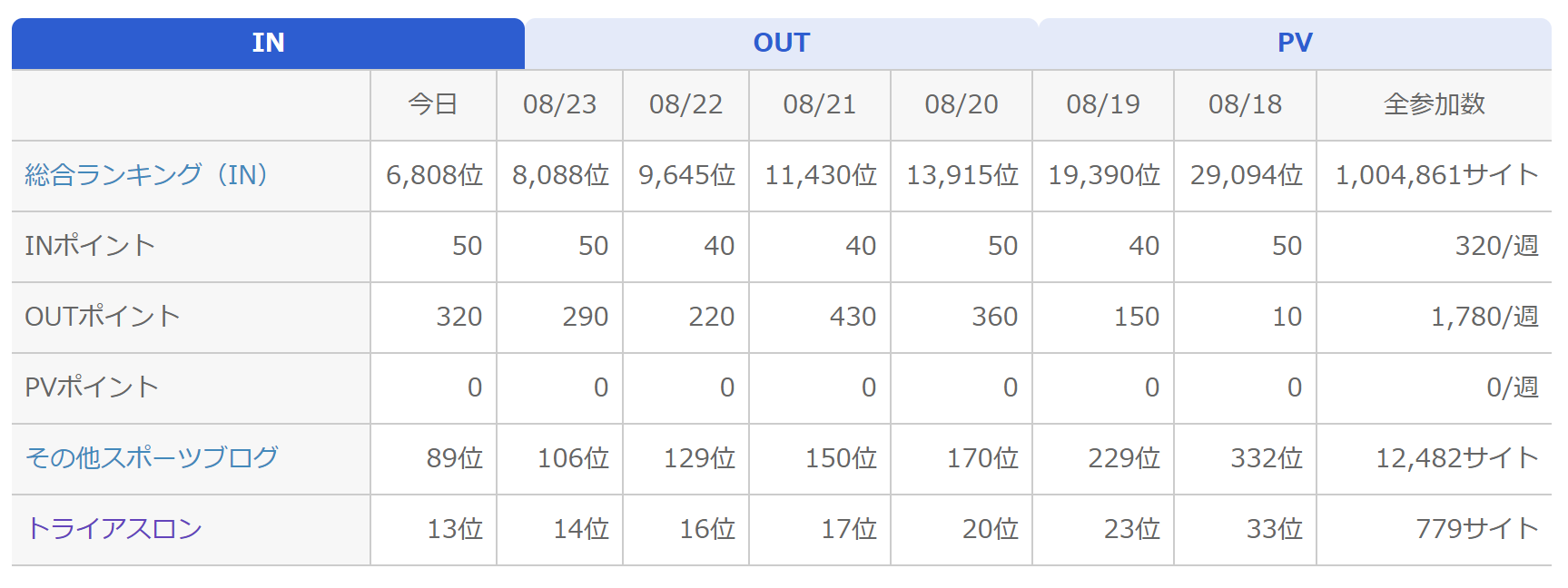Select the 08/23 column header
The image size is (1568, 588).
559,104
